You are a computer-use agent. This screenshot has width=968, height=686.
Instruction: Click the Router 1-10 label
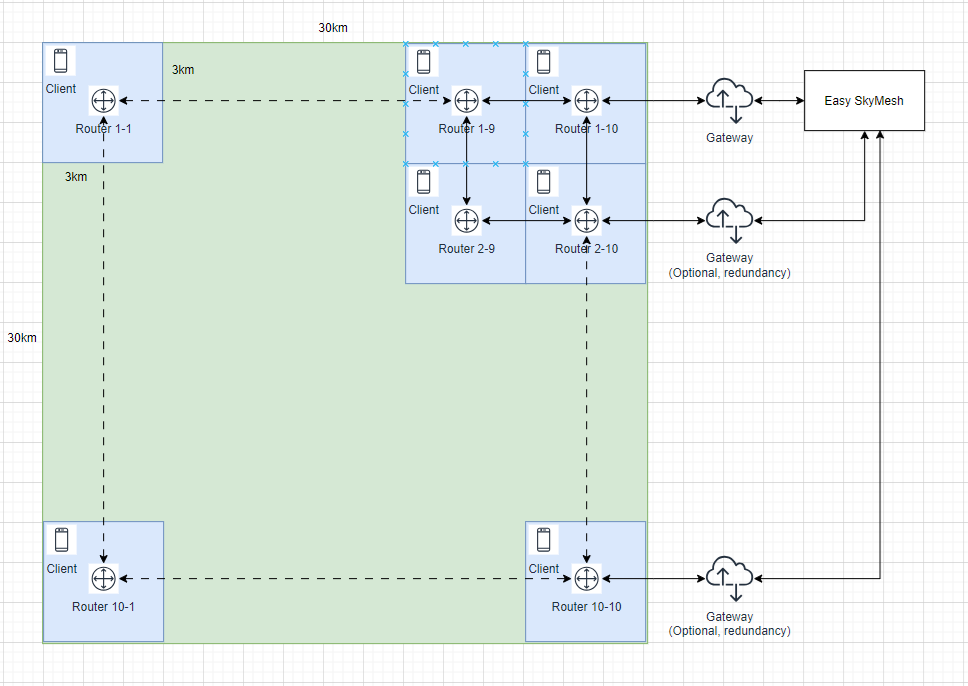coord(586,129)
